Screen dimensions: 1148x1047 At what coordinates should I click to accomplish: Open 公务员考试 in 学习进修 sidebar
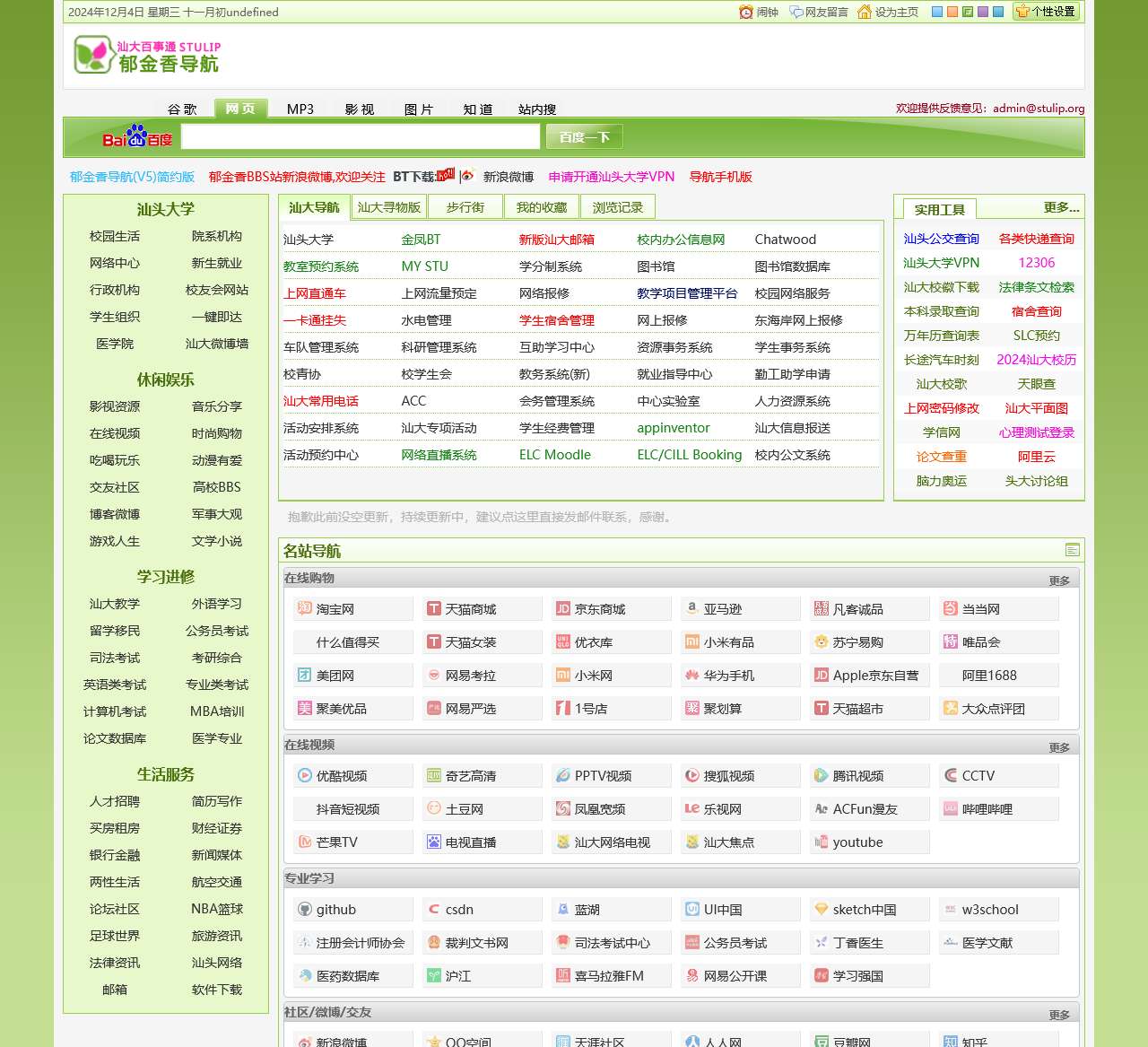click(217, 631)
